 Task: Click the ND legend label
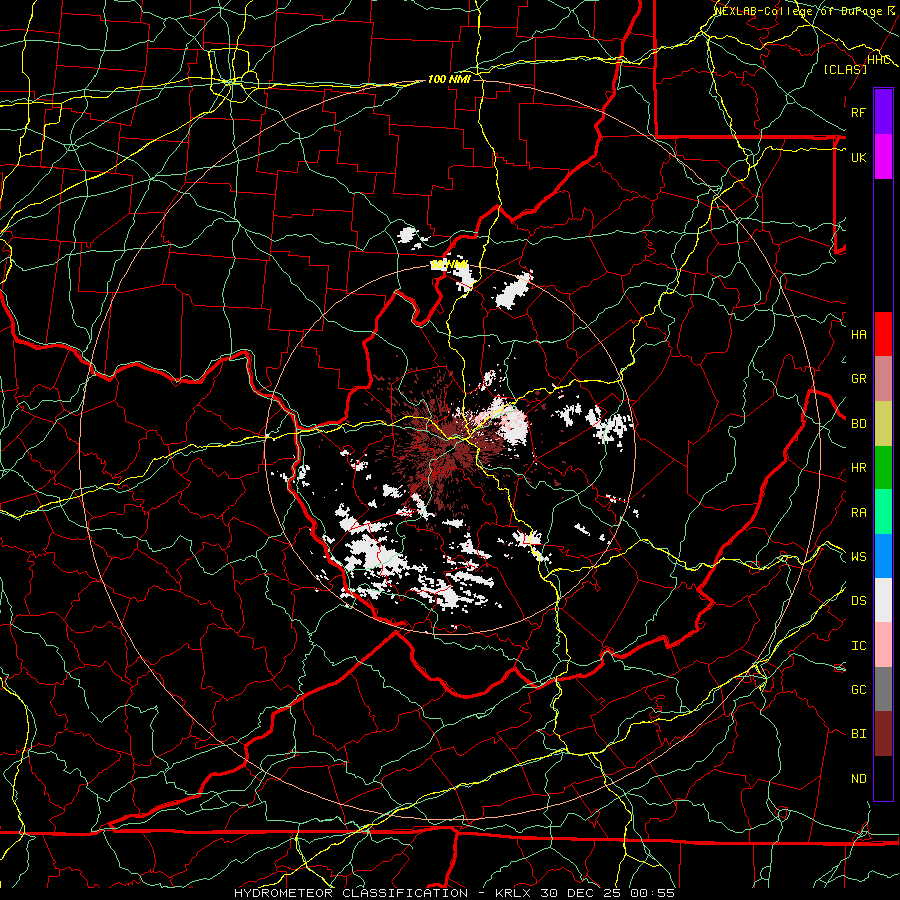(x=858, y=779)
